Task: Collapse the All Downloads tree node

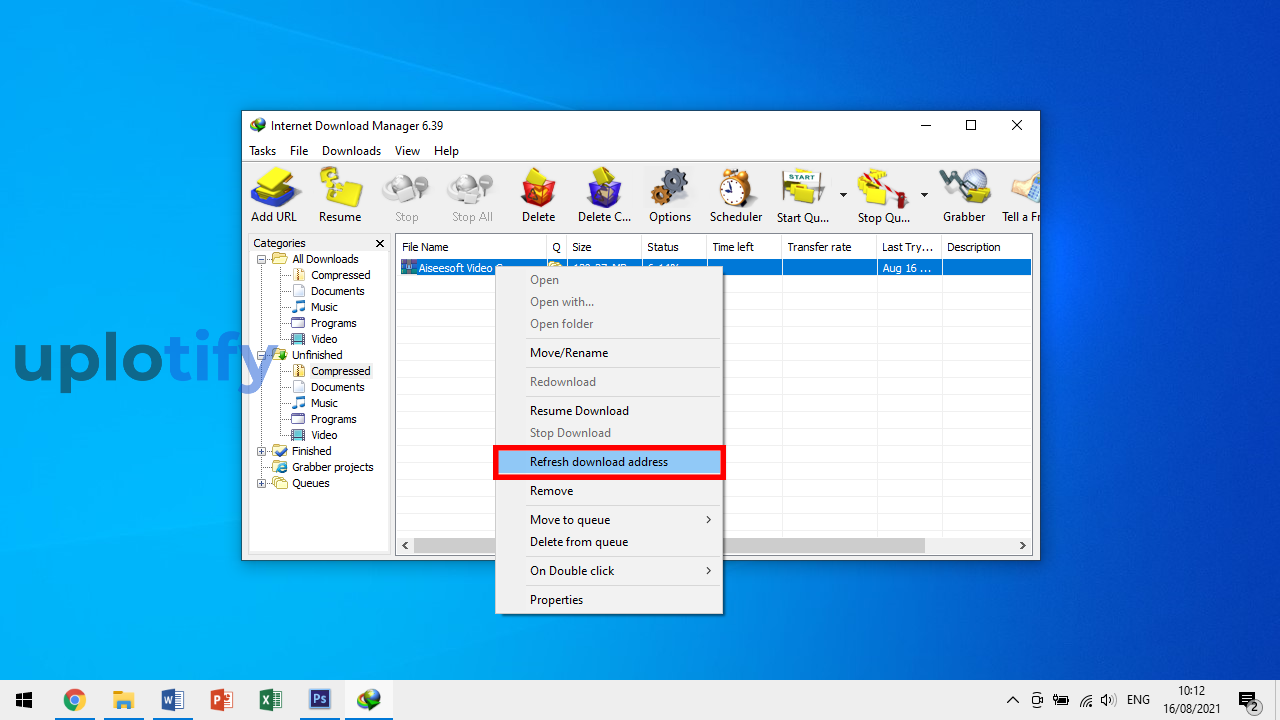Action: click(262, 259)
